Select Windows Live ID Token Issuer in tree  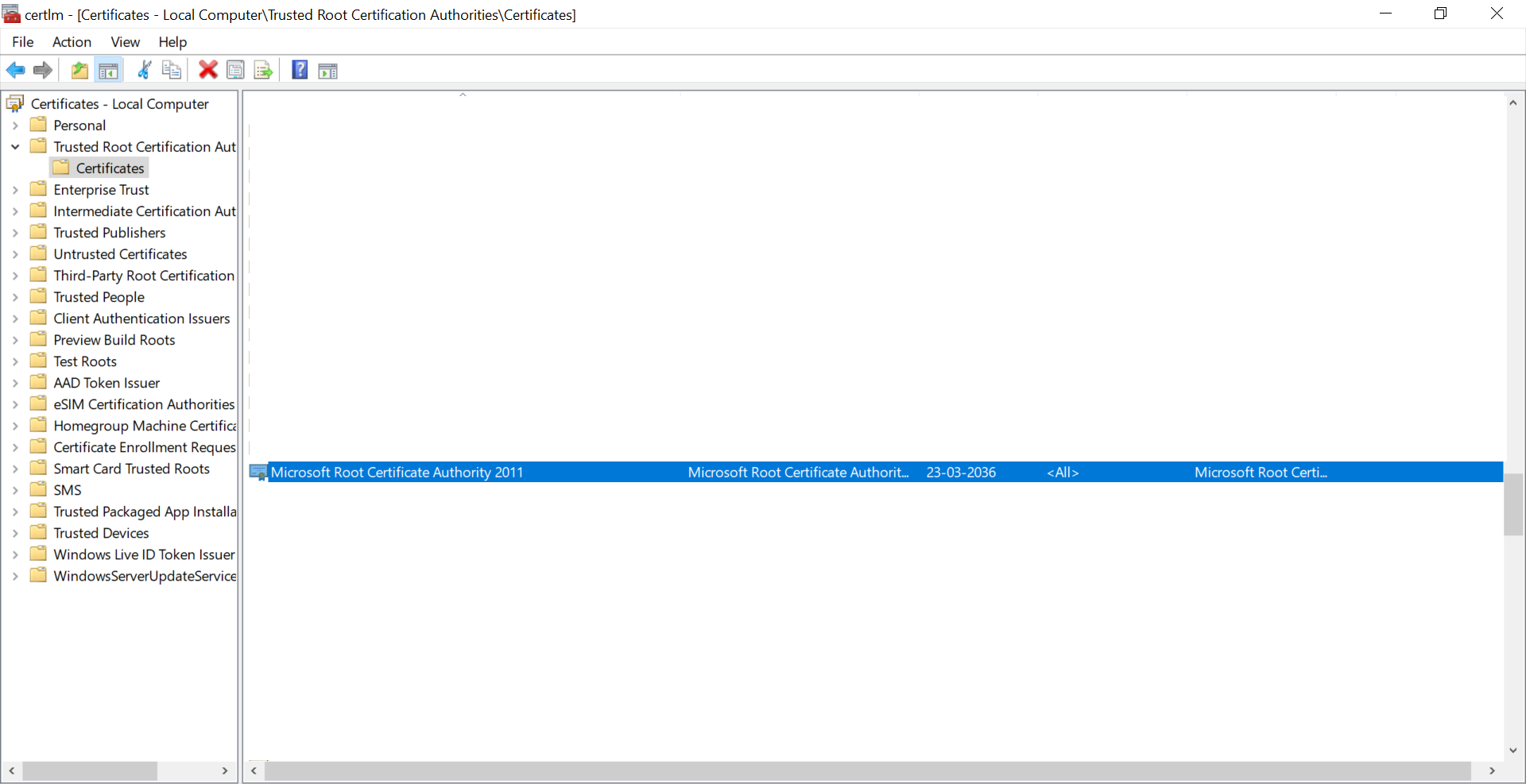pos(145,554)
